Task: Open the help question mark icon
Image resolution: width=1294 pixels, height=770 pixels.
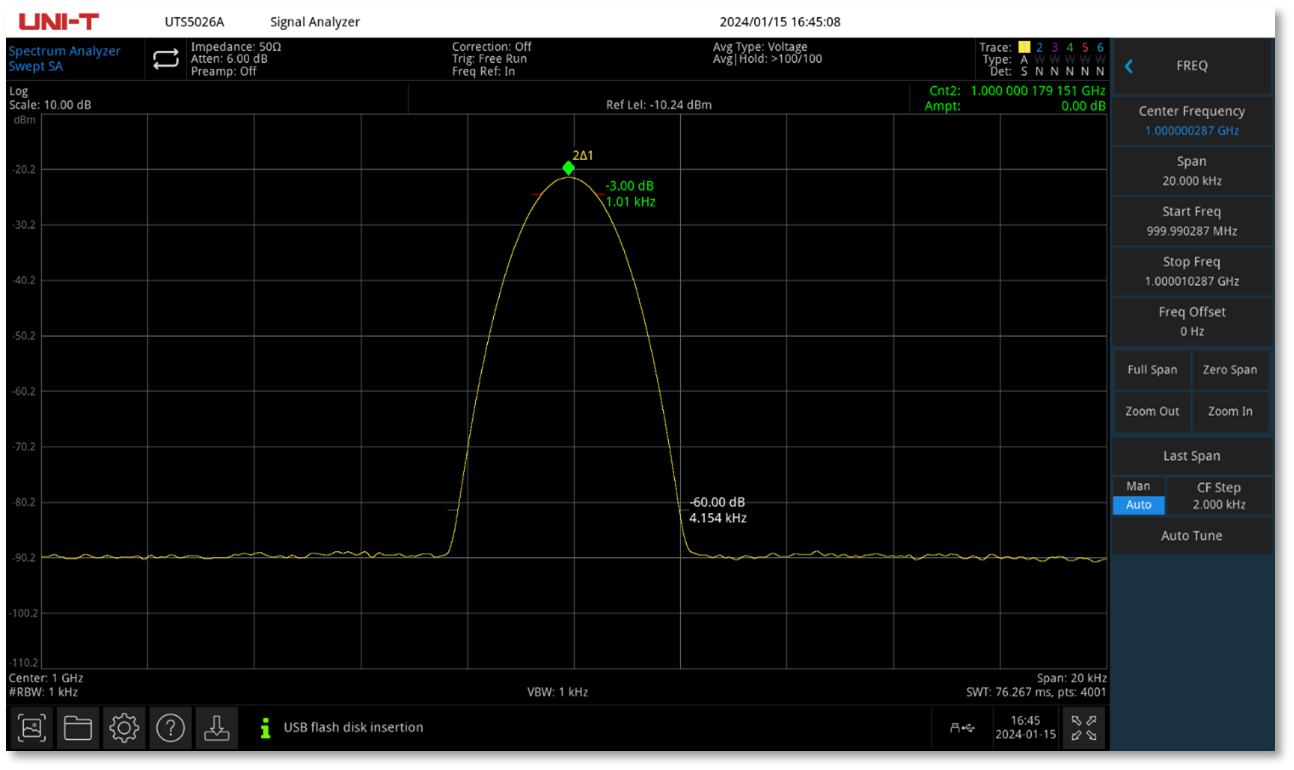Action: pyautogui.click(x=170, y=728)
